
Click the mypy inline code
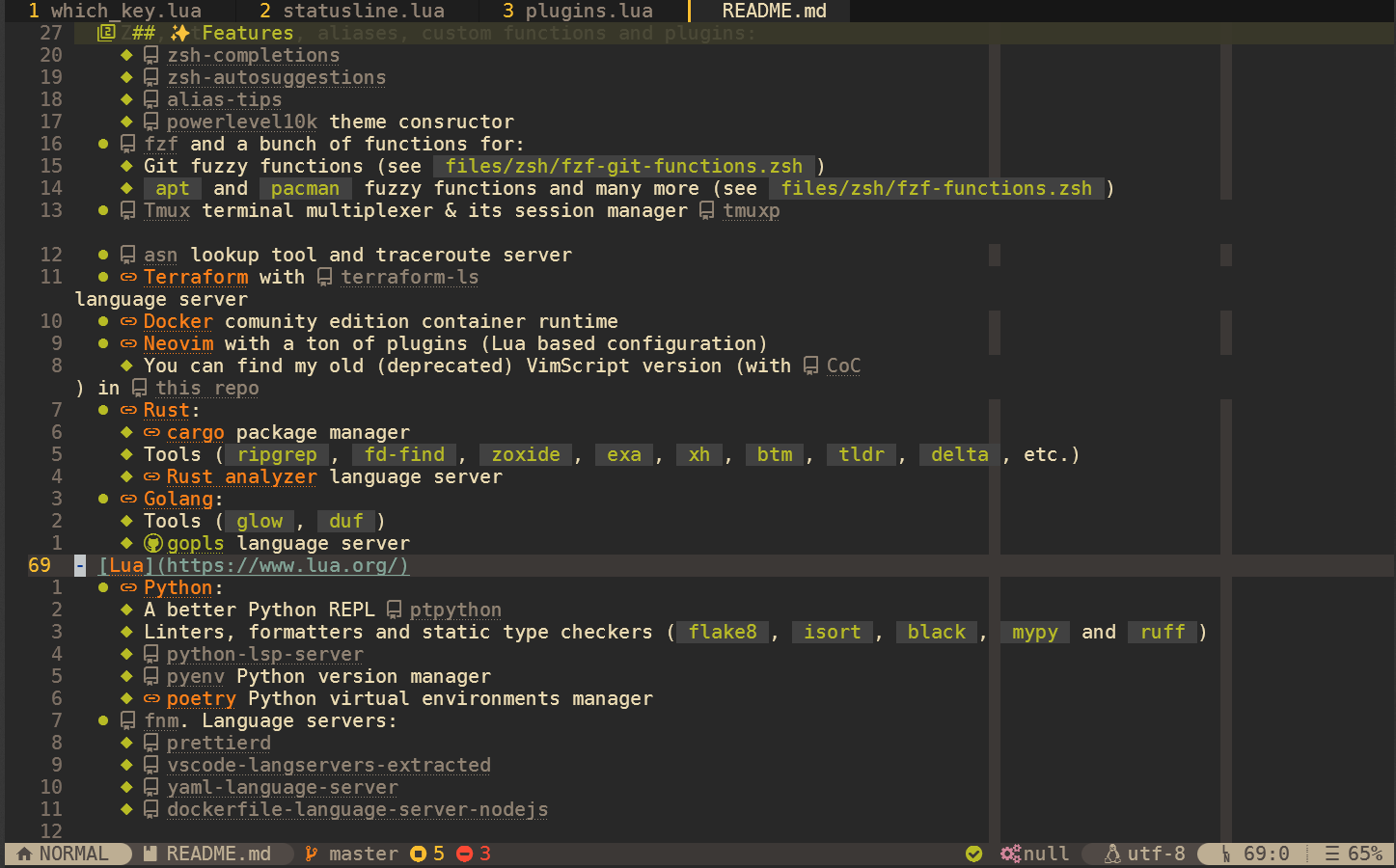point(1035,632)
